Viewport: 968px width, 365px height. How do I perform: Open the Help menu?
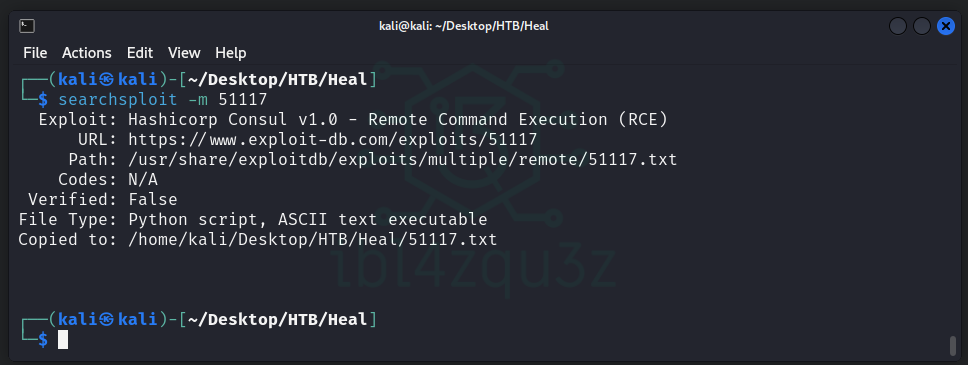point(231,53)
